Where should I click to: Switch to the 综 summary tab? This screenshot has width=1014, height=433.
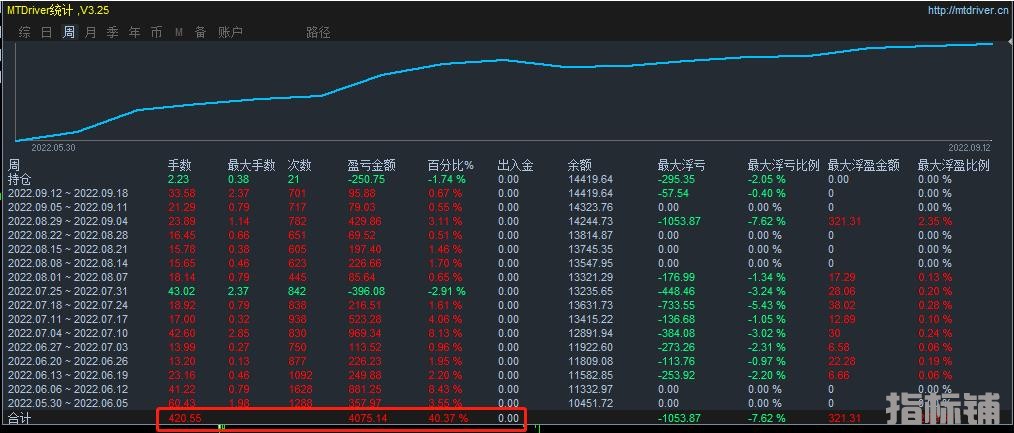[25, 32]
